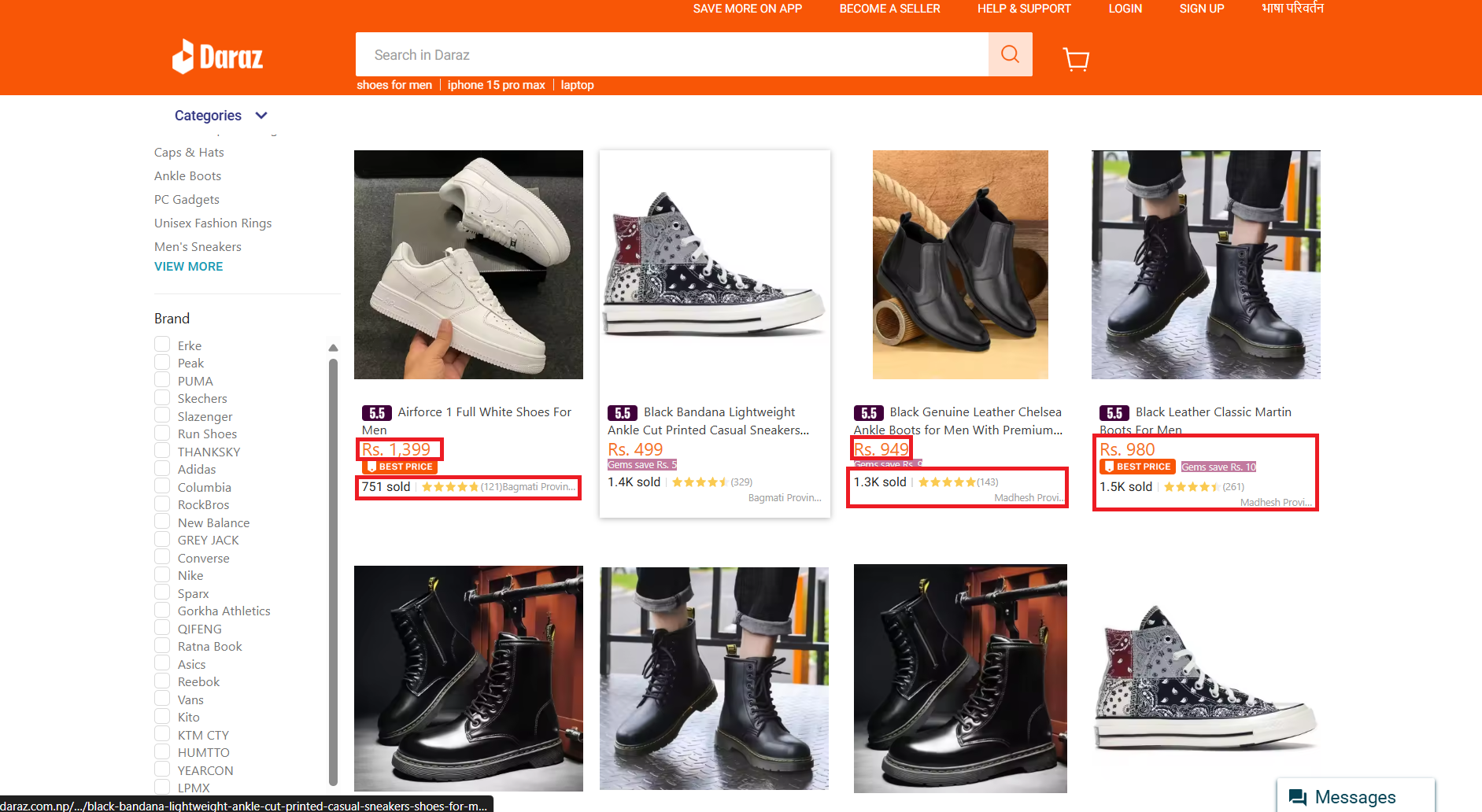Check the Converse brand checkbox
The width and height of the screenshot is (1482, 812).
[162, 557]
